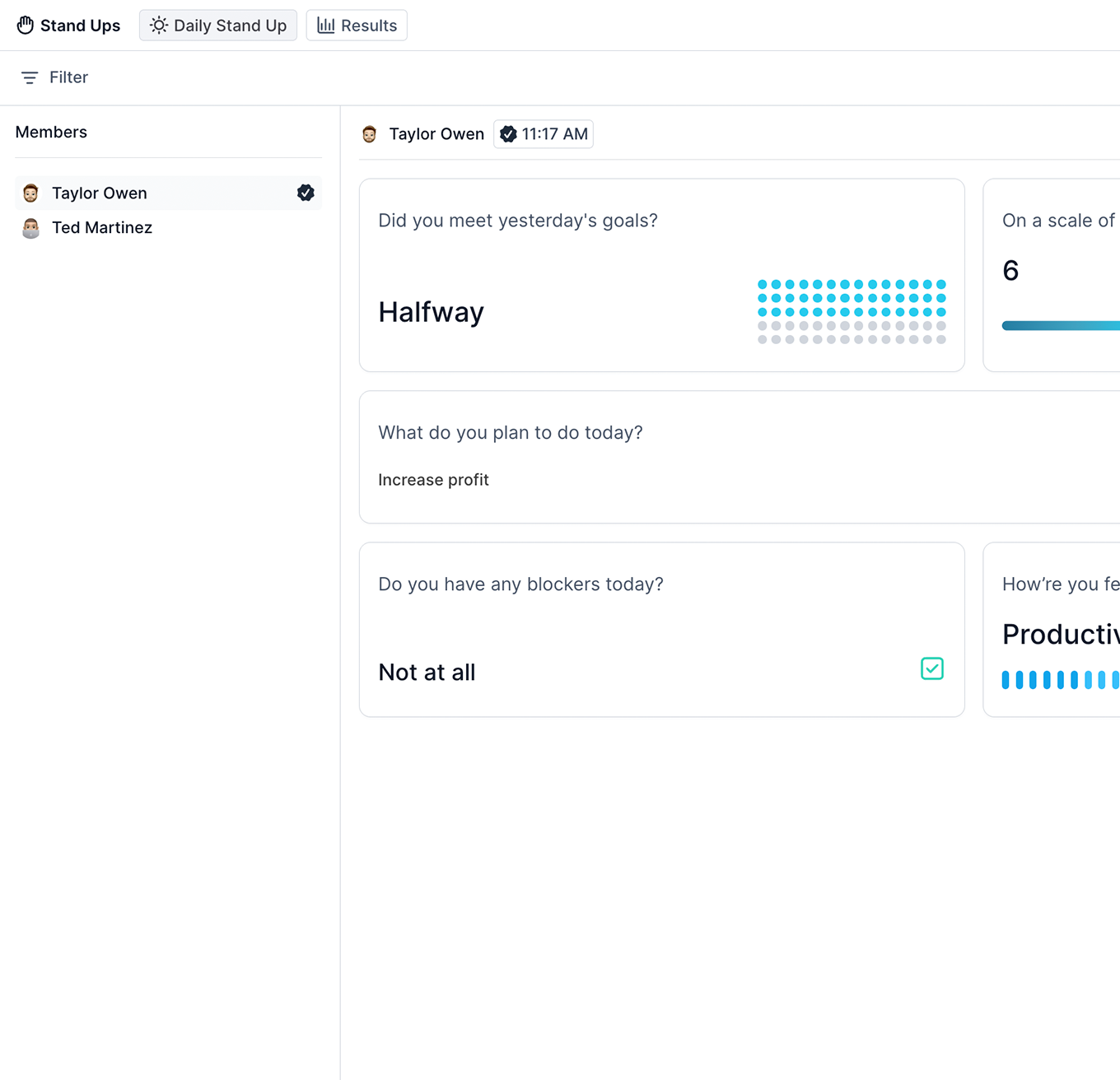Screen dimensions: 1120x1080
Task: Click the 'Do you have any blockers today?' question
Action: 520,584
